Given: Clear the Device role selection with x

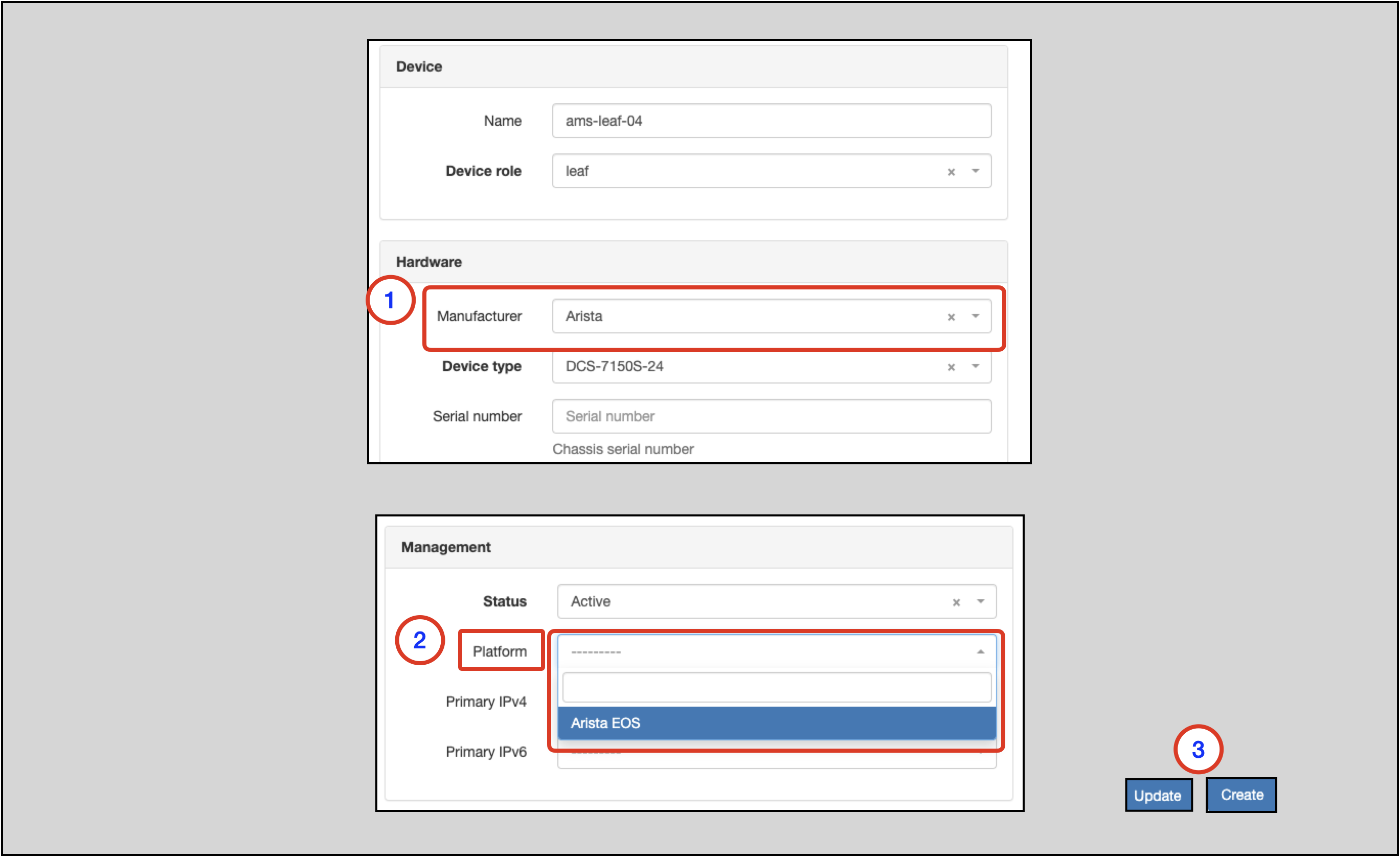Looking at the screenshot, I should coord(951,172).
